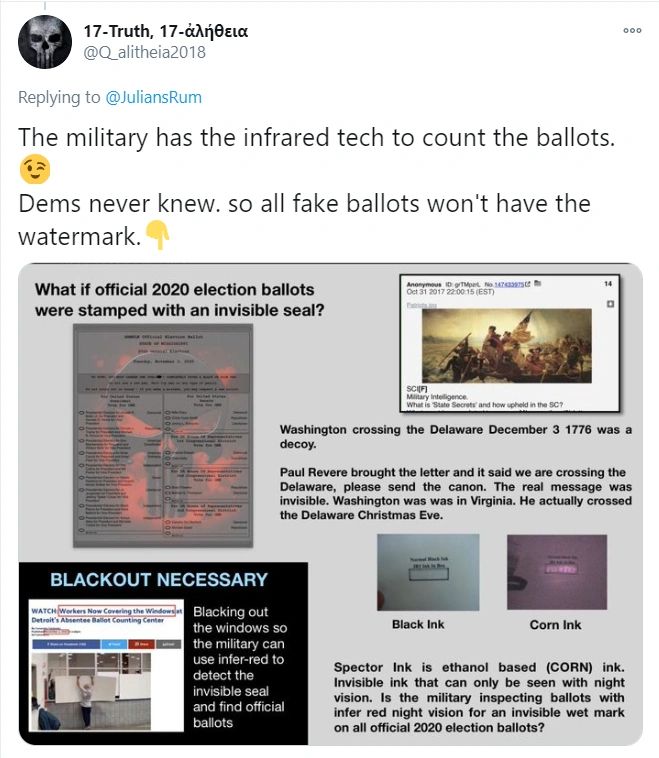Open the @JuliansRum profile link
Viewport: 659px width, 758px height.
click(x=153, y=97)
